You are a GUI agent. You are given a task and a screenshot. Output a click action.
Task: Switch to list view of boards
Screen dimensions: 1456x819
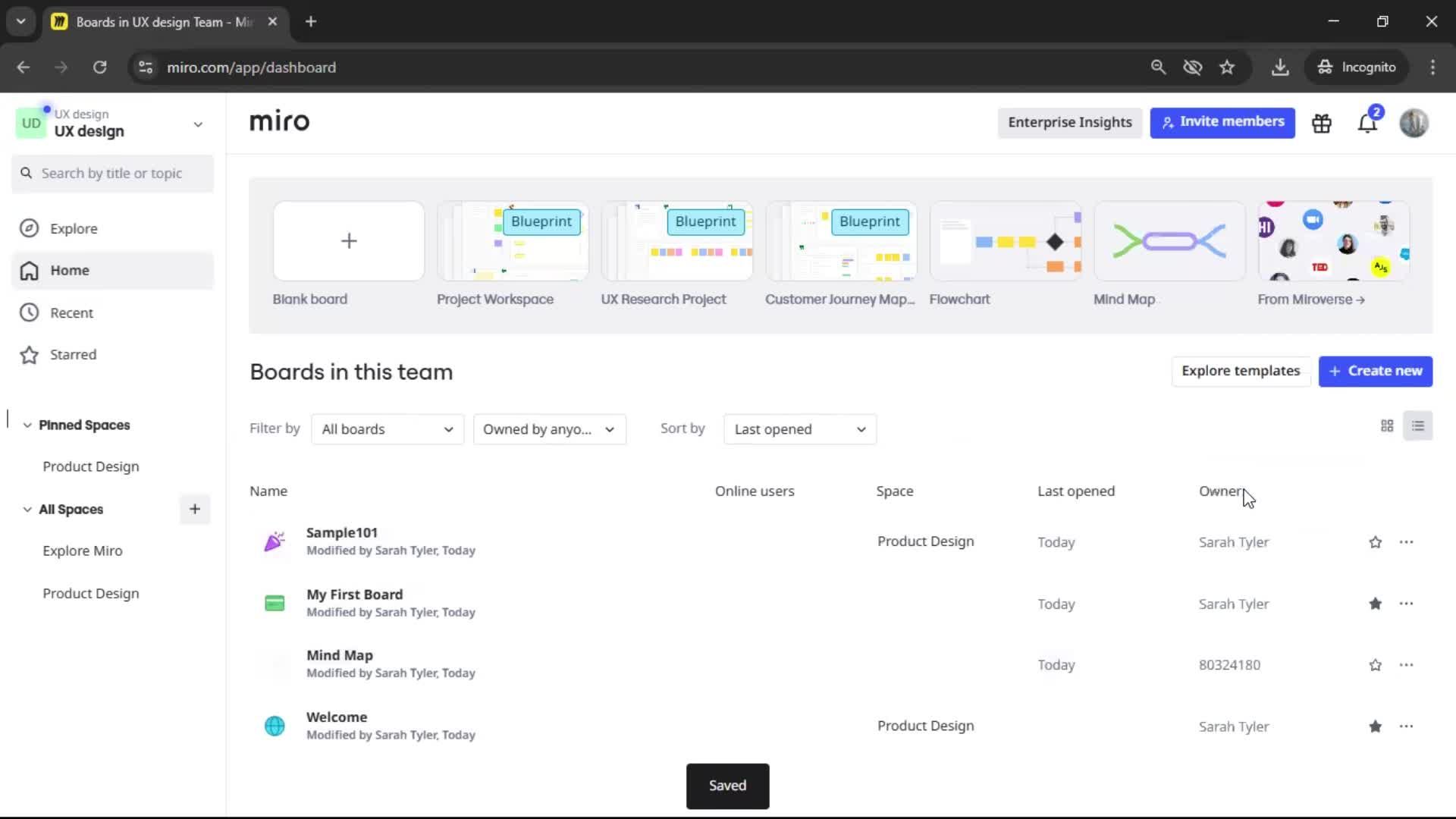1417,426
